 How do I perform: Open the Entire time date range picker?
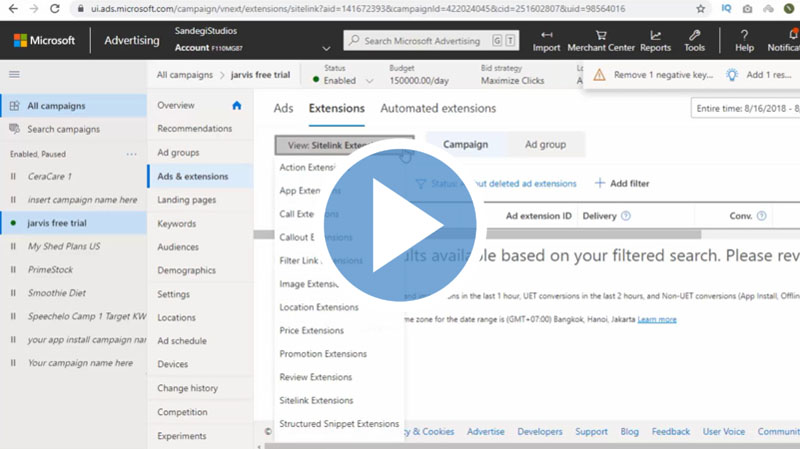[745, 109]
